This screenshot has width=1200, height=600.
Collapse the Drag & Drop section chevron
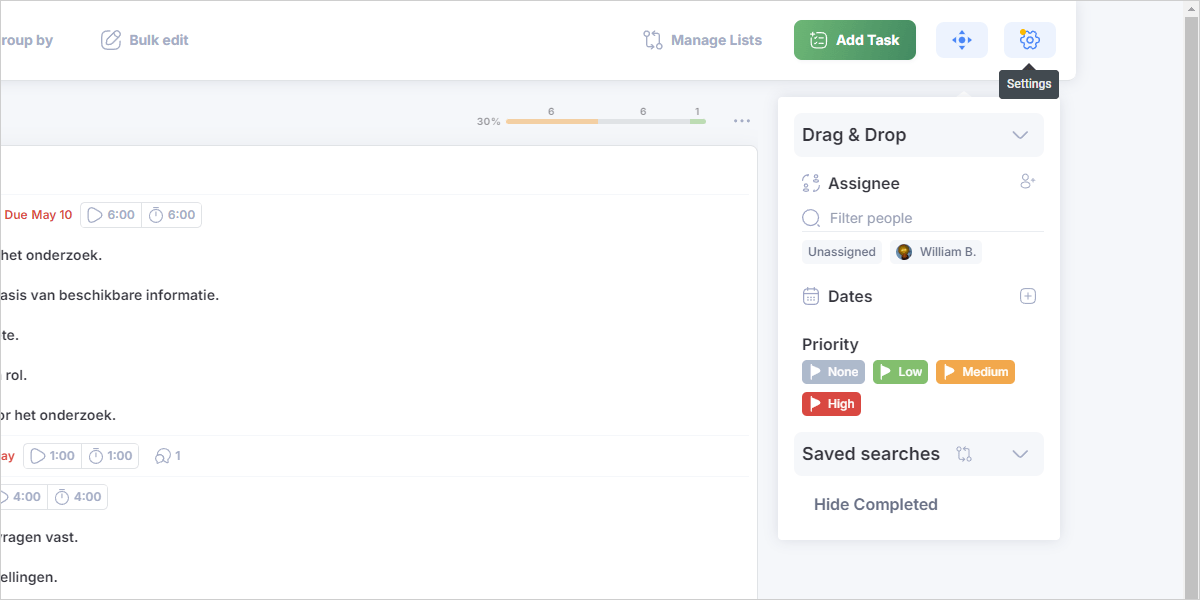[x=1020, y=135]
